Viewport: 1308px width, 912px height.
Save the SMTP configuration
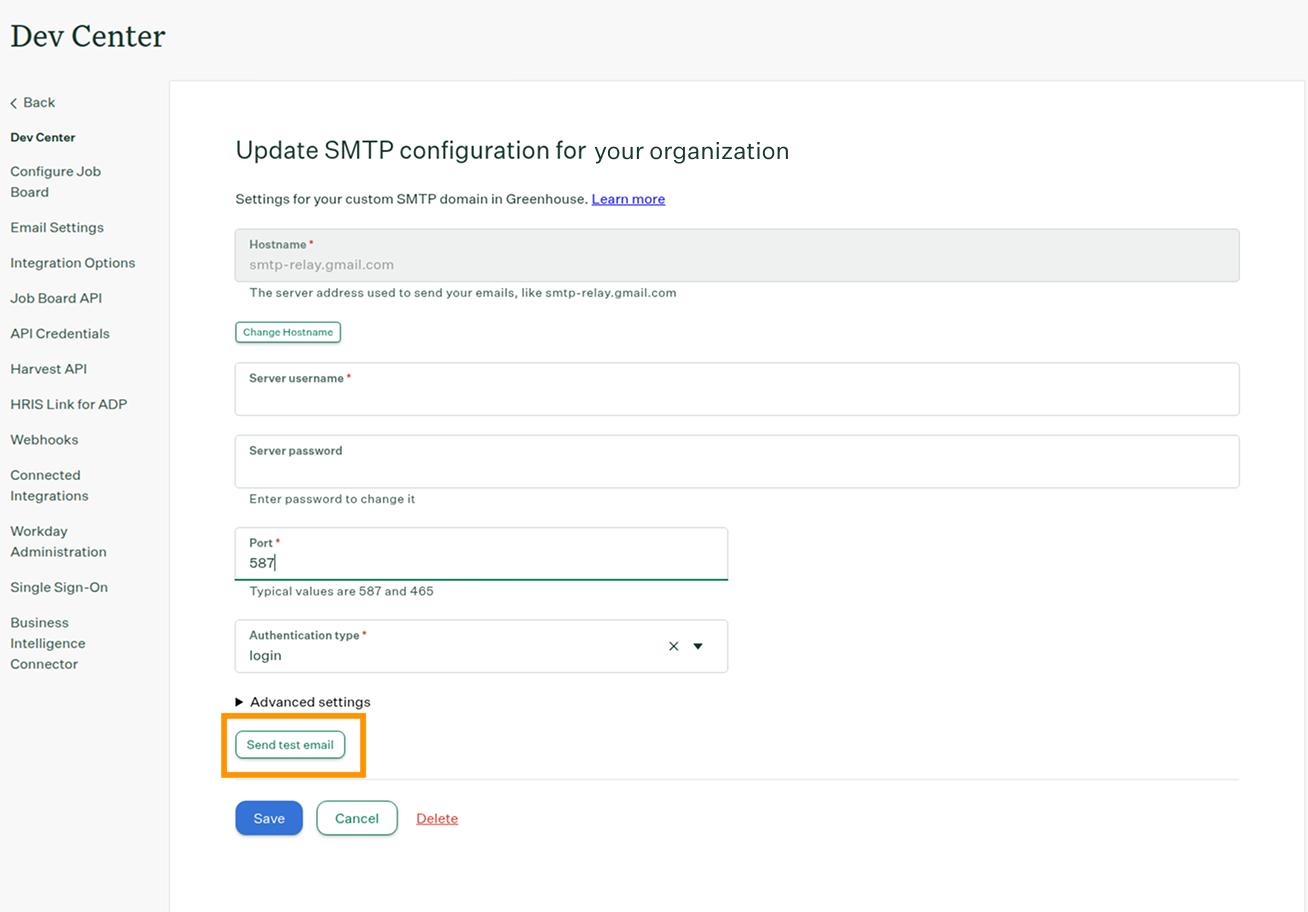[x=269, y=818]
